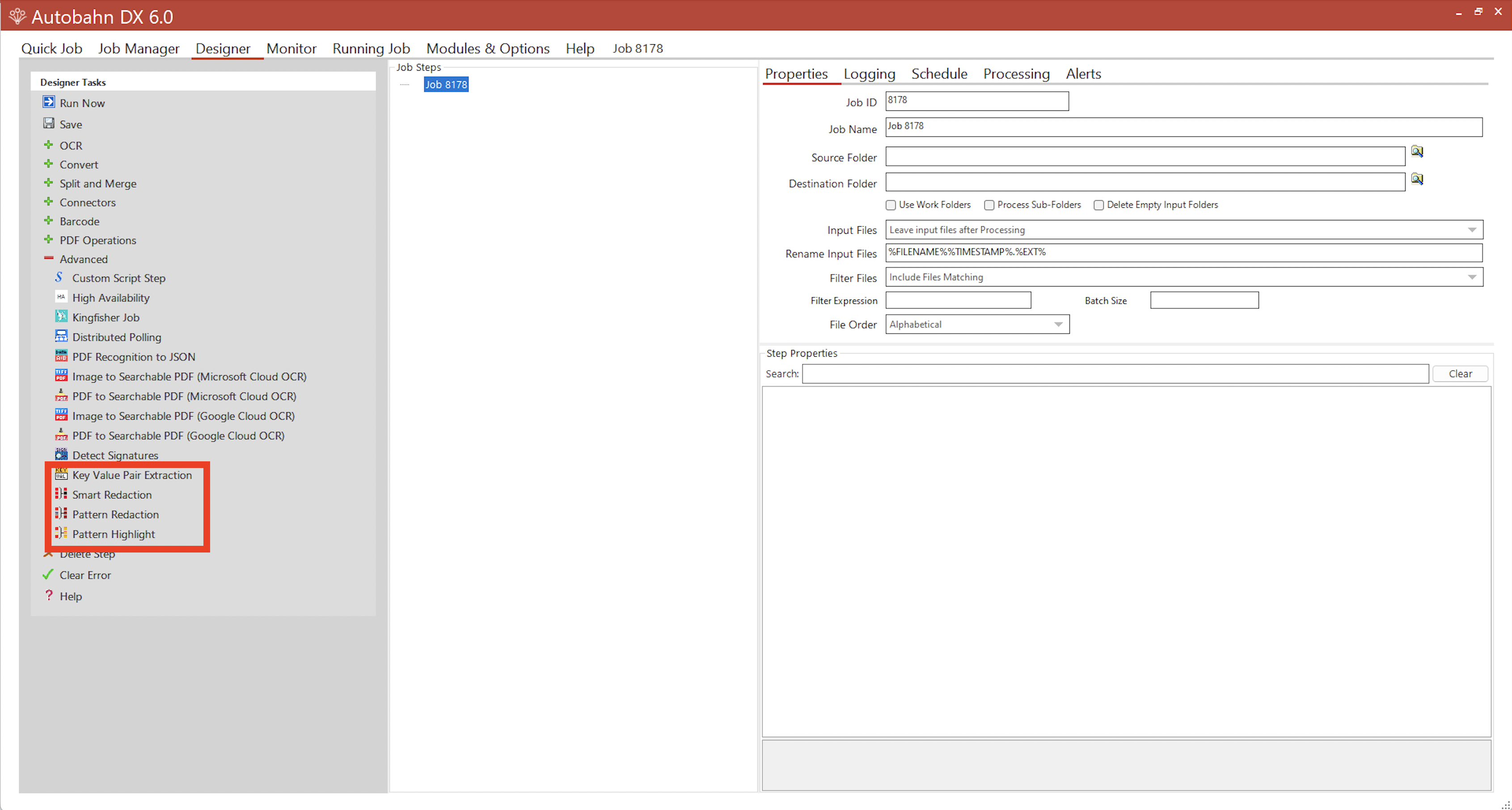
Task: Open the File Order dropdown
Action: click(x=1058, y=324)
